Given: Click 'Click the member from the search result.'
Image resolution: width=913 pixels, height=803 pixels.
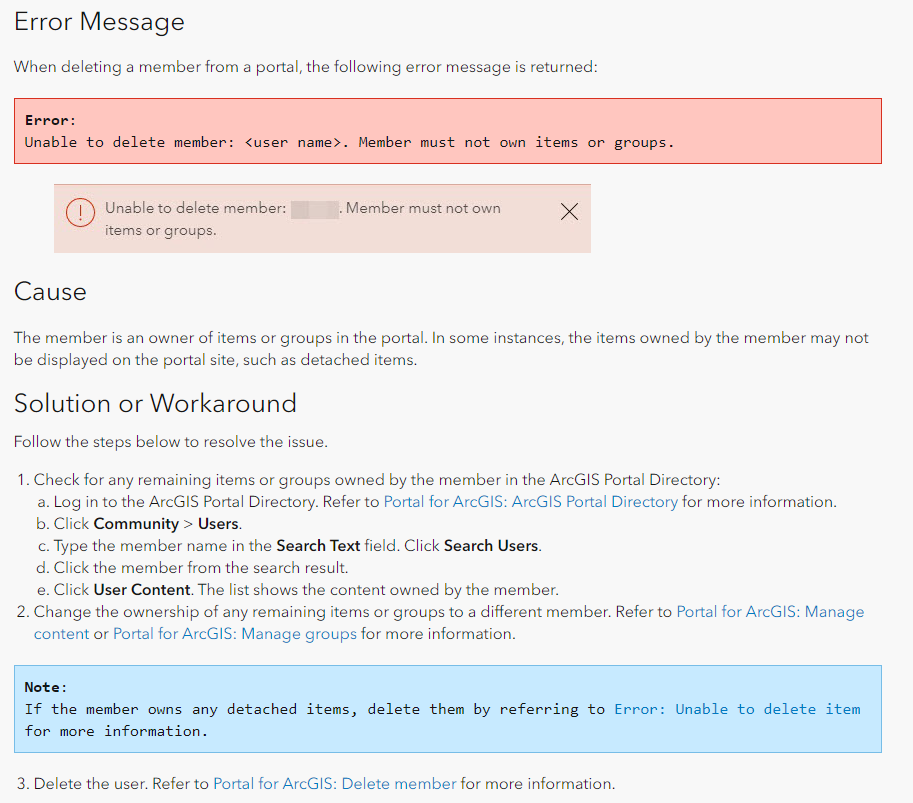Looking at the screenshot, I should [201, 568].
